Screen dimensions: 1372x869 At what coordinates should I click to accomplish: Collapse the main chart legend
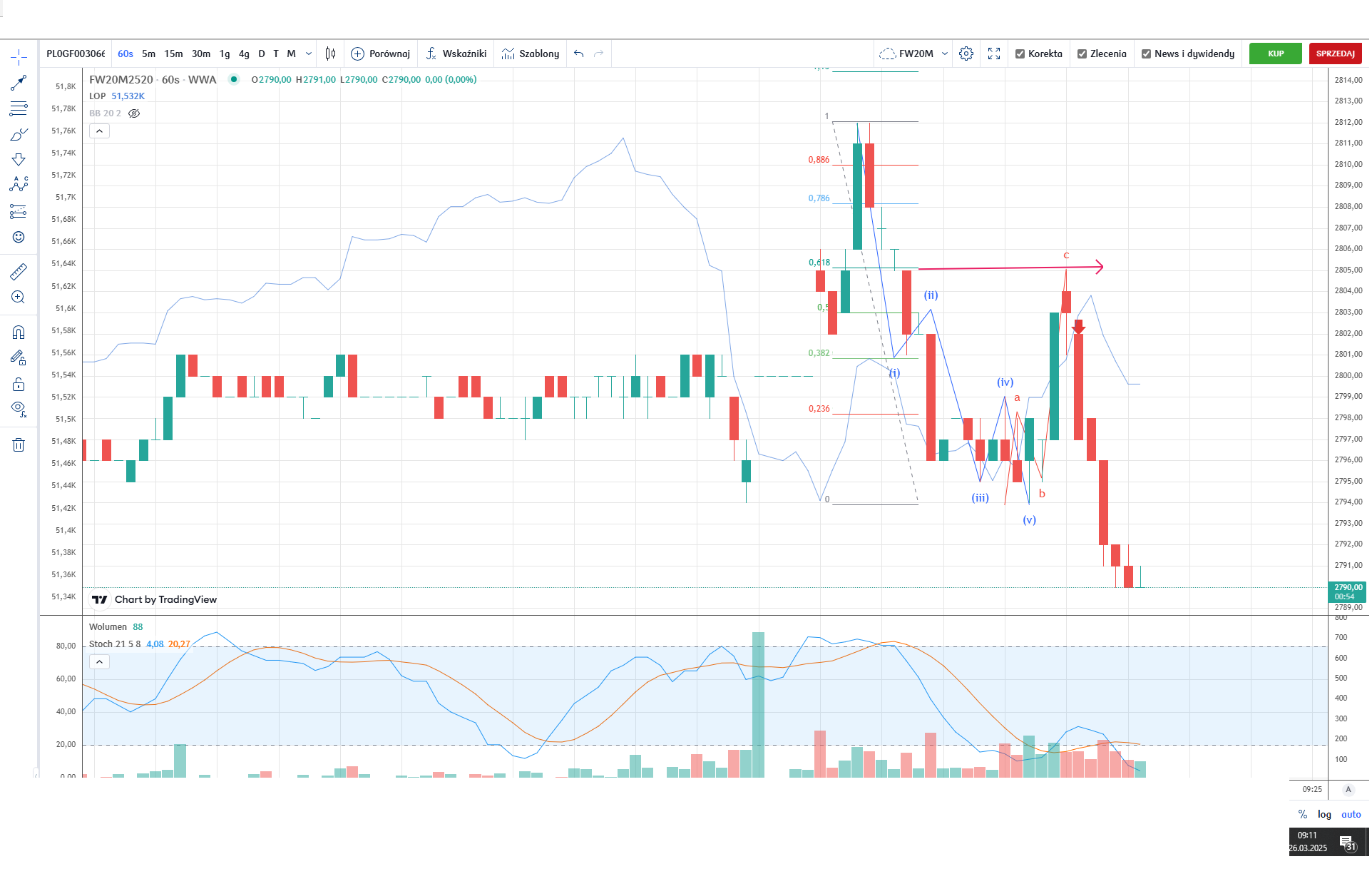[x=99, y=131]
